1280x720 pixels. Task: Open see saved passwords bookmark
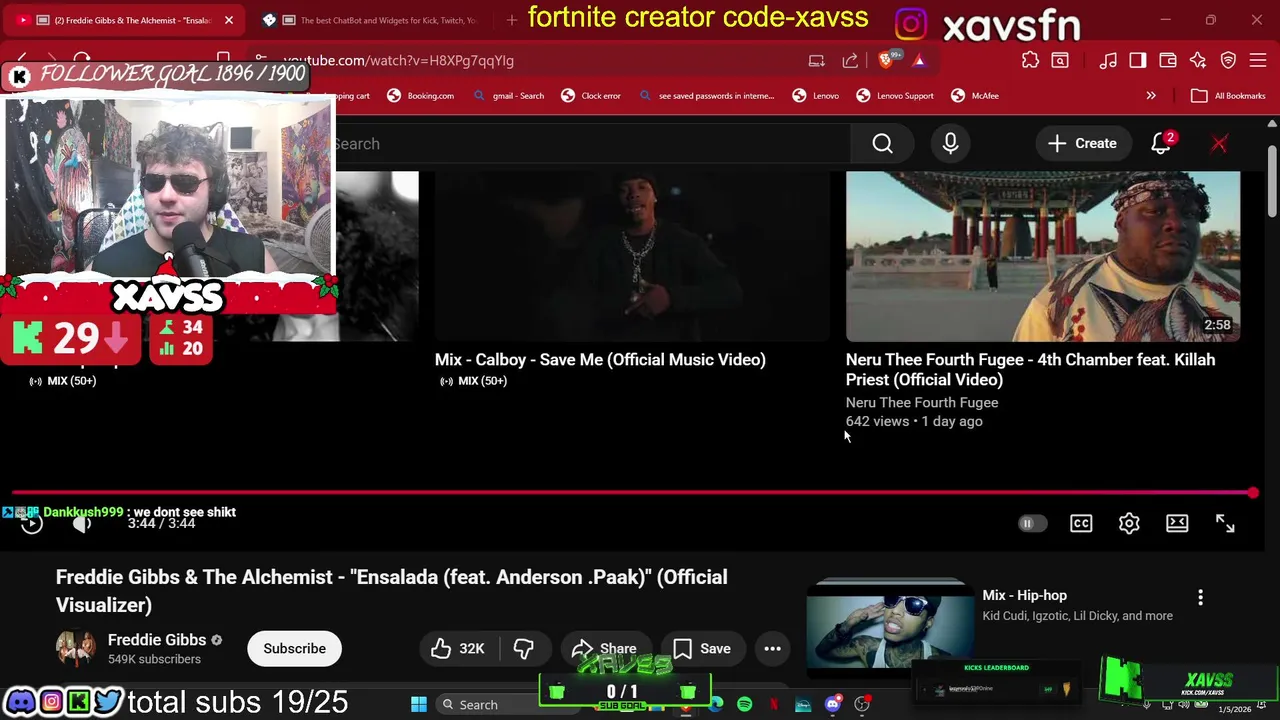pyautogui.click(x=708, y=96)
